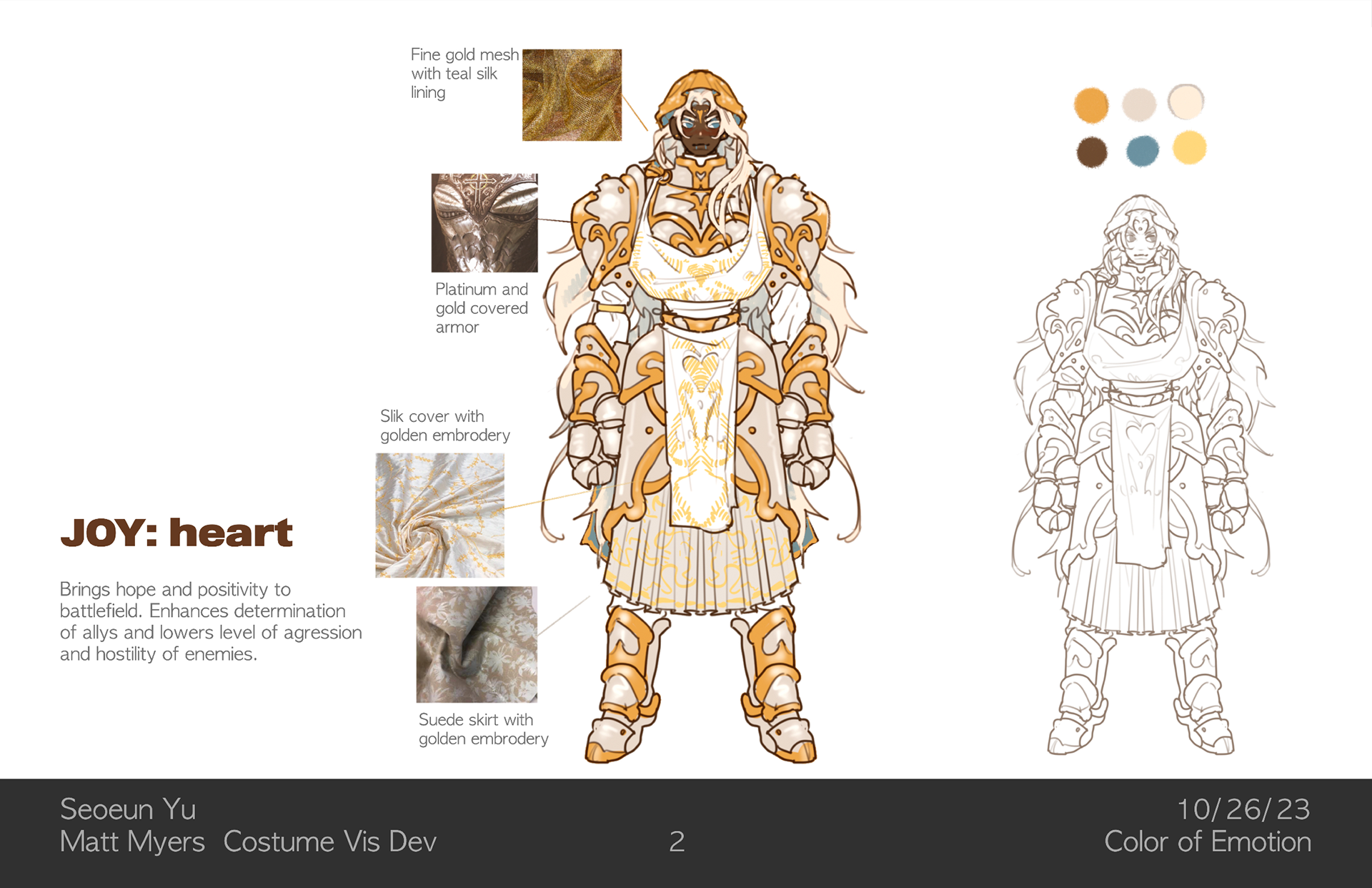Image resolution: width=1372 pixels, height=888 pixels.
Task: Click the cream peach color swatch
Action: pyautogui.click(x=1186, y=102)
